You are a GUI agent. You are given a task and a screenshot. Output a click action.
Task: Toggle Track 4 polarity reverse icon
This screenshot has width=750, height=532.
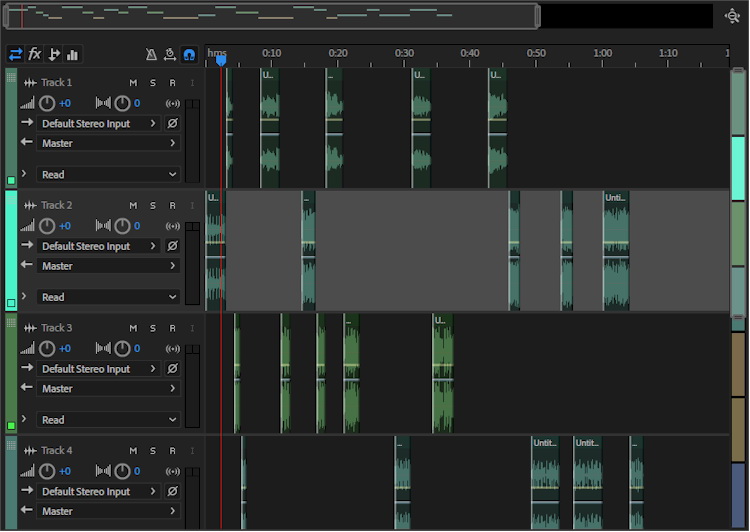[172, 491]
